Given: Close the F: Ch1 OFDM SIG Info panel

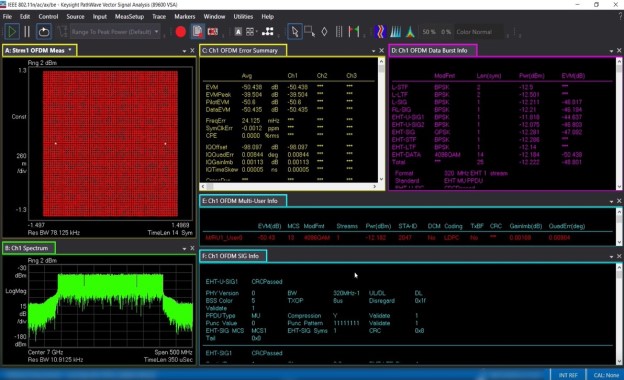Looking at the screenshot, I should pyautogui.click(x=619, y=256).
